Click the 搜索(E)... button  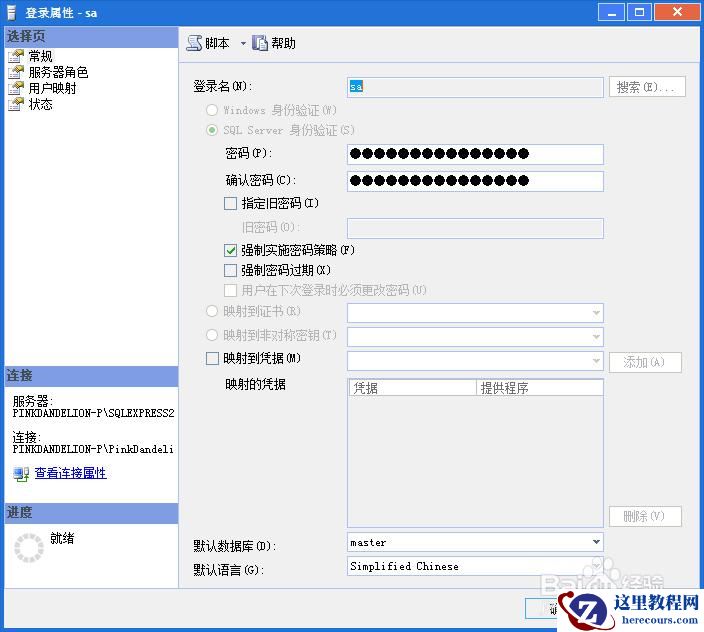(x=647, y=87)
